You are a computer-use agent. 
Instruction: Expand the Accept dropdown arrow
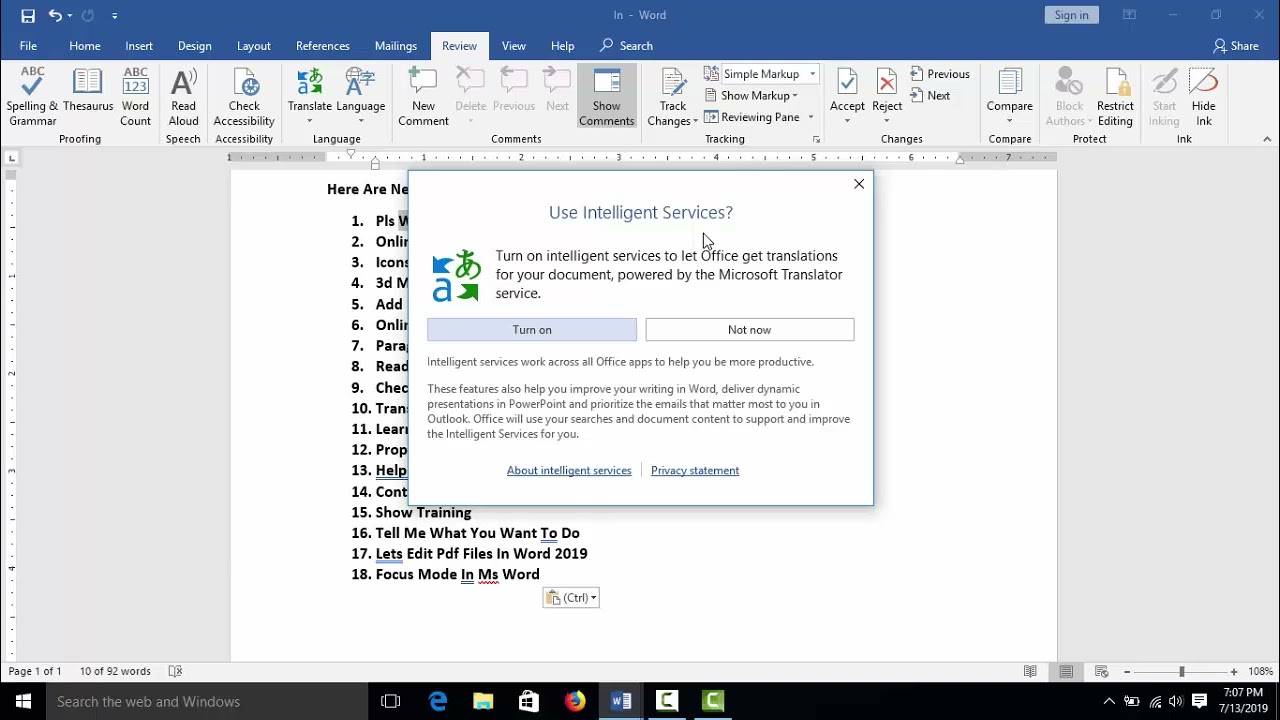pyautogui.click(x=847, y=121)
